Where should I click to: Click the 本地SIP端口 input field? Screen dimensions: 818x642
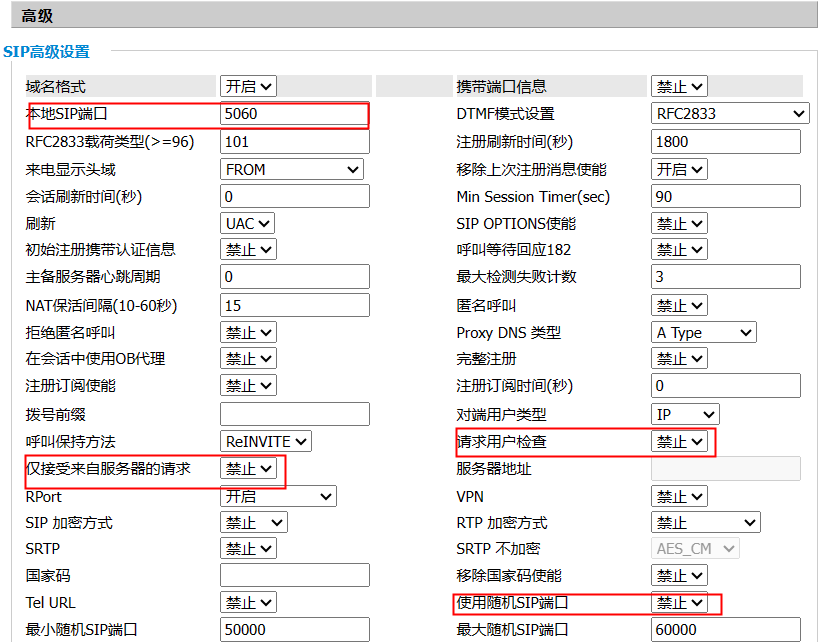(x=294, y=114)
